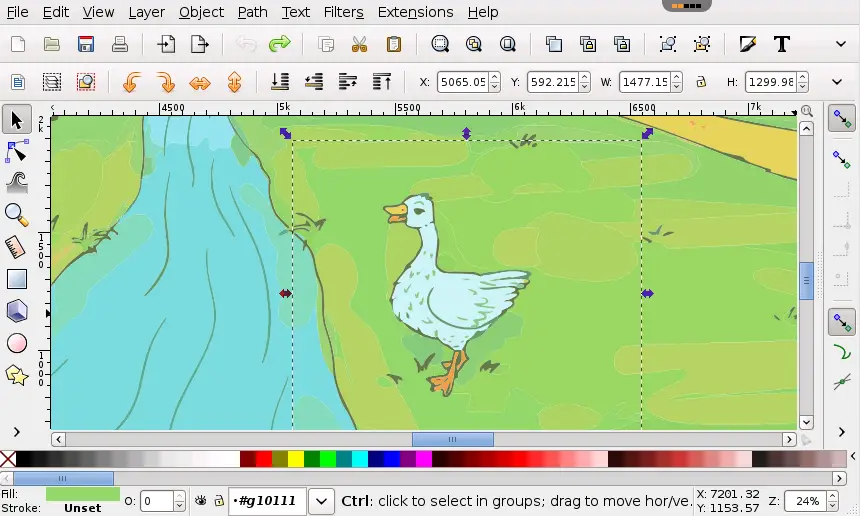This screenshot has height=516, width=860.
Task: Click the Unset stroke indicator
Action: 82,508
